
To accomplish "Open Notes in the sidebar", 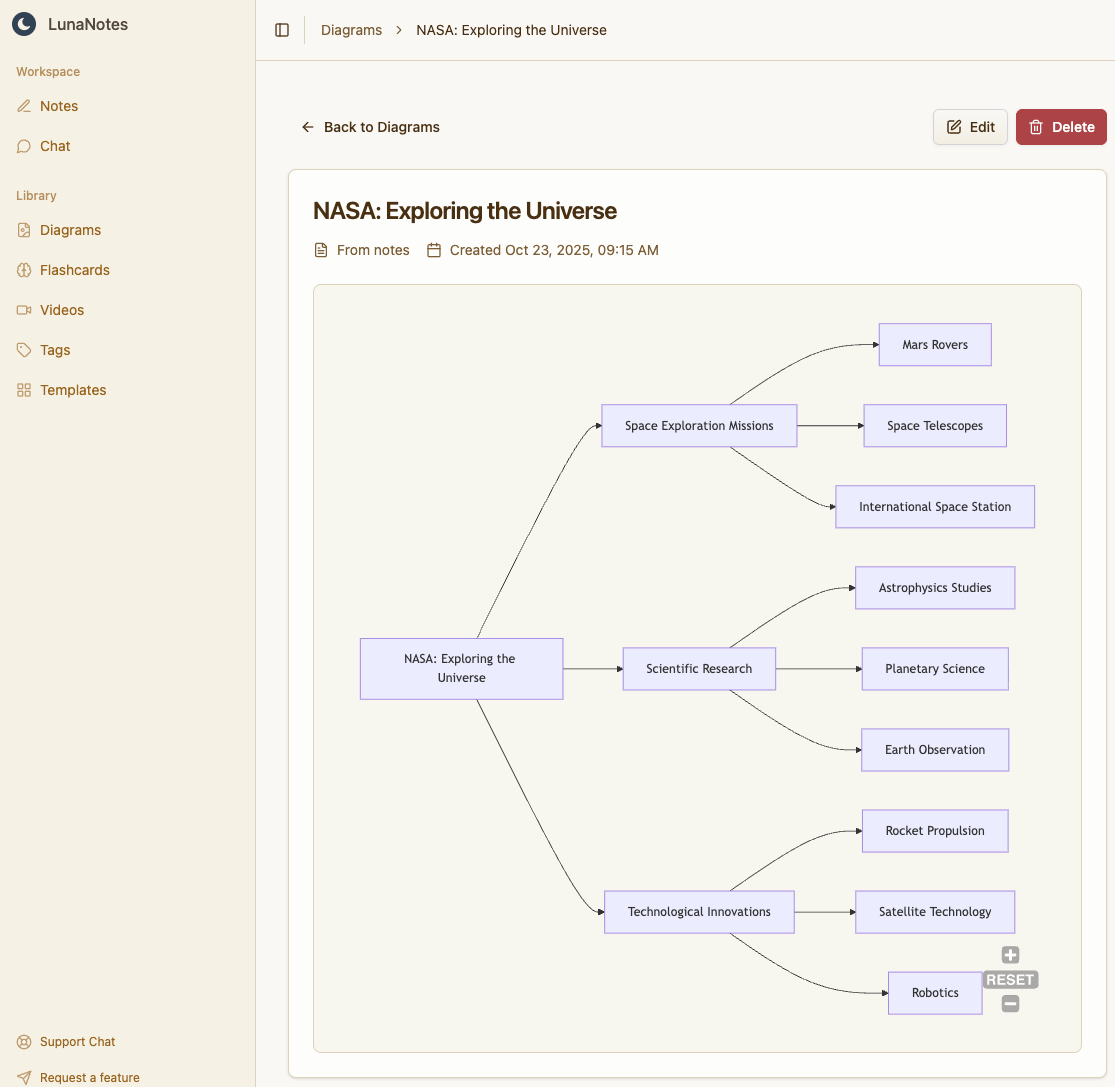I will point(58,106).
